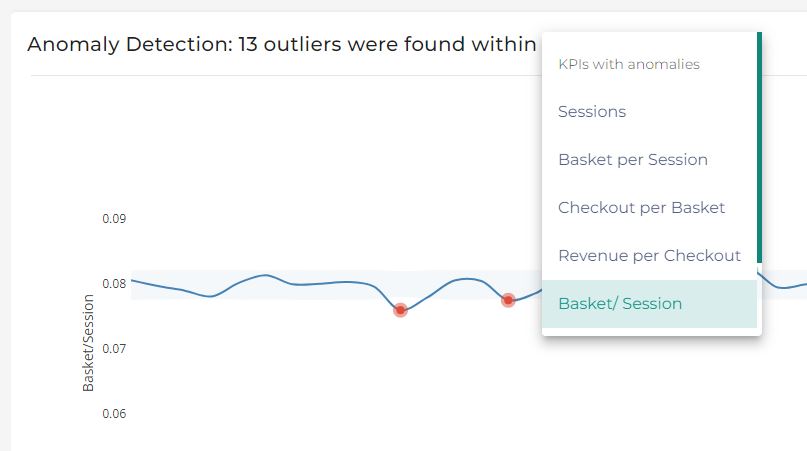
Task: Select the highlighted Basket/ Session option
Action: tap(649, 304)
